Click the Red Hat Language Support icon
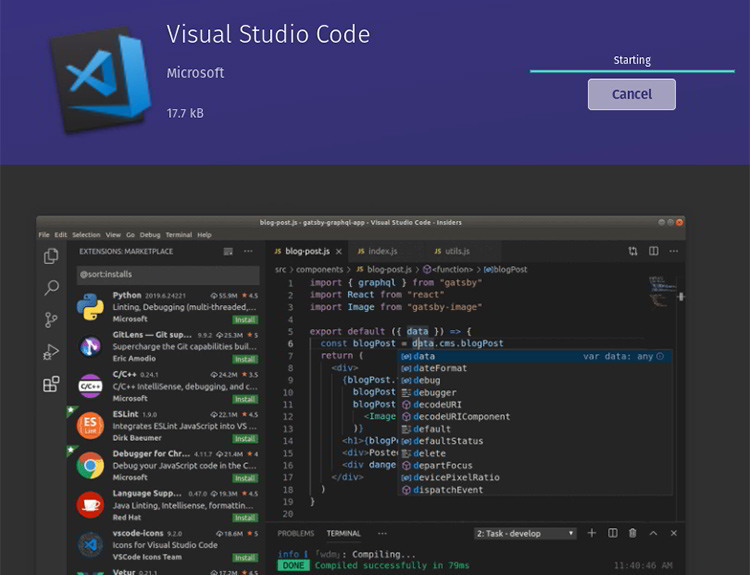Image resolution: width=750 pixels, height=575 pixels. click(x=90, y=505)
